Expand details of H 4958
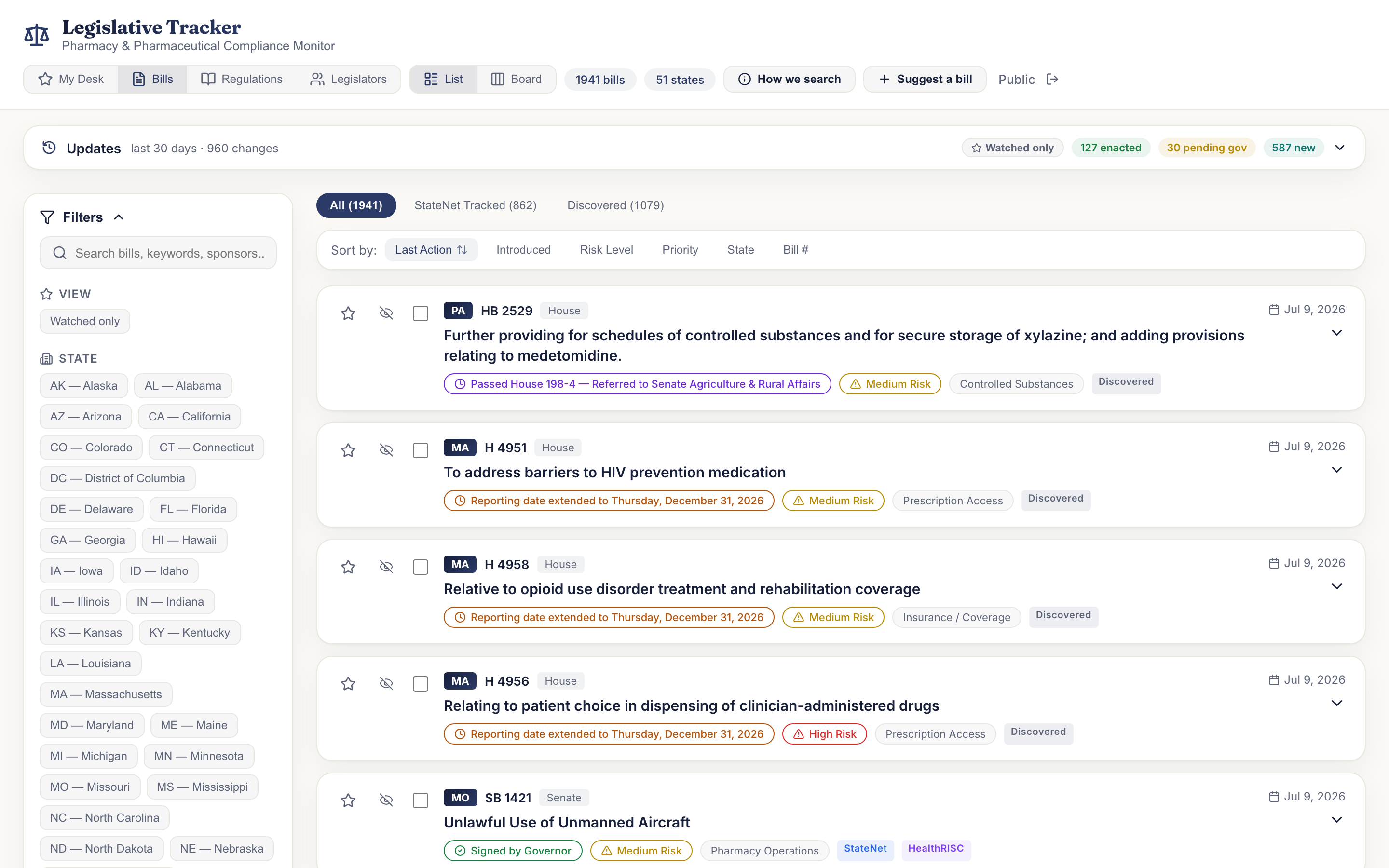 1337,586
